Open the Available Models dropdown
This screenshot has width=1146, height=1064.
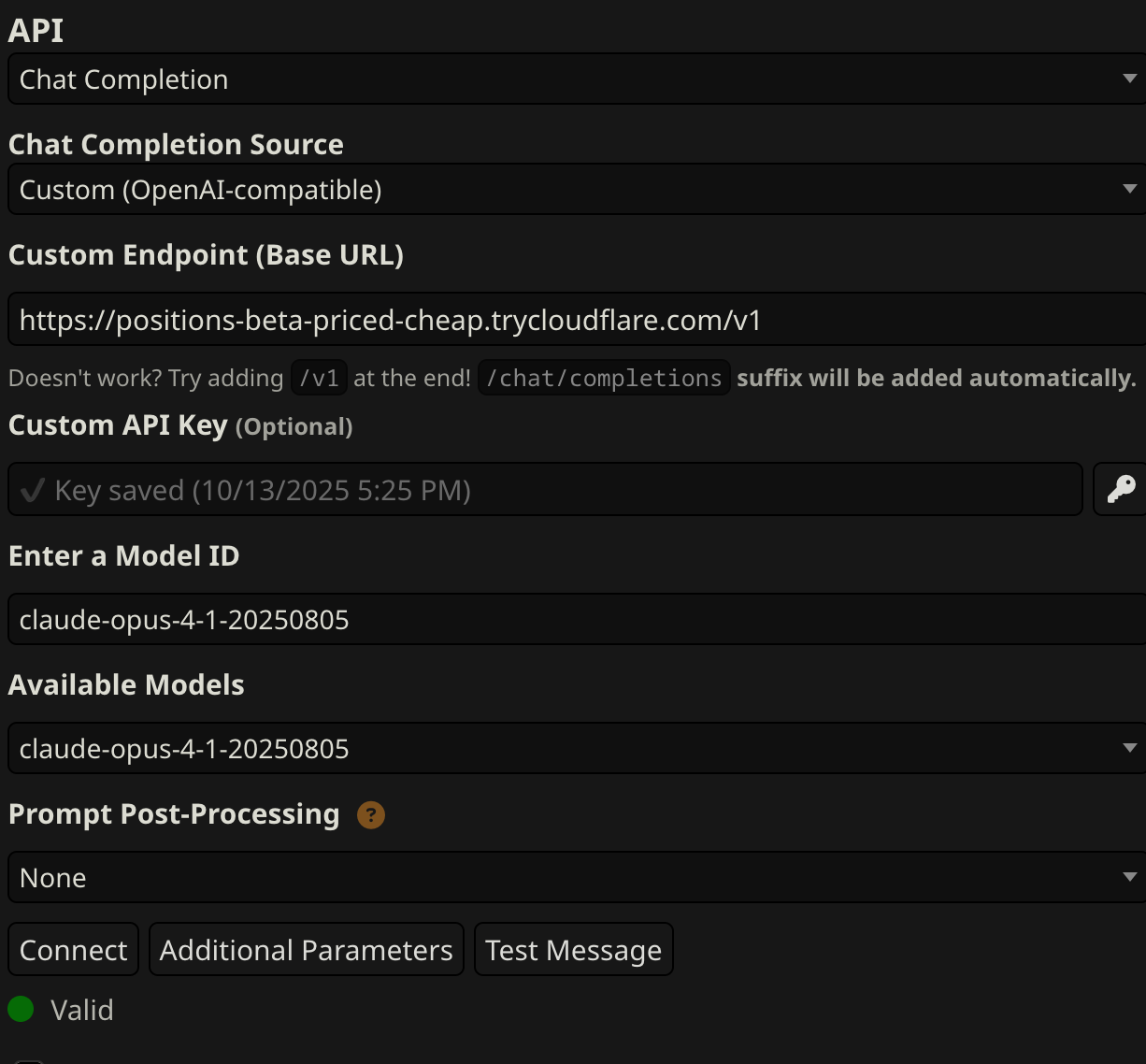tap(573, 749)
